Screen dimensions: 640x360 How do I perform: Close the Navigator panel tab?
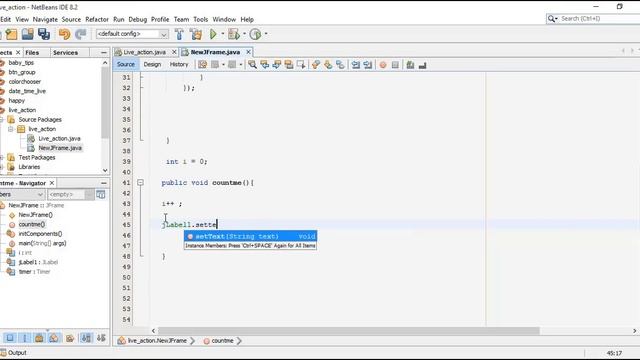click(x=52, y=183)
